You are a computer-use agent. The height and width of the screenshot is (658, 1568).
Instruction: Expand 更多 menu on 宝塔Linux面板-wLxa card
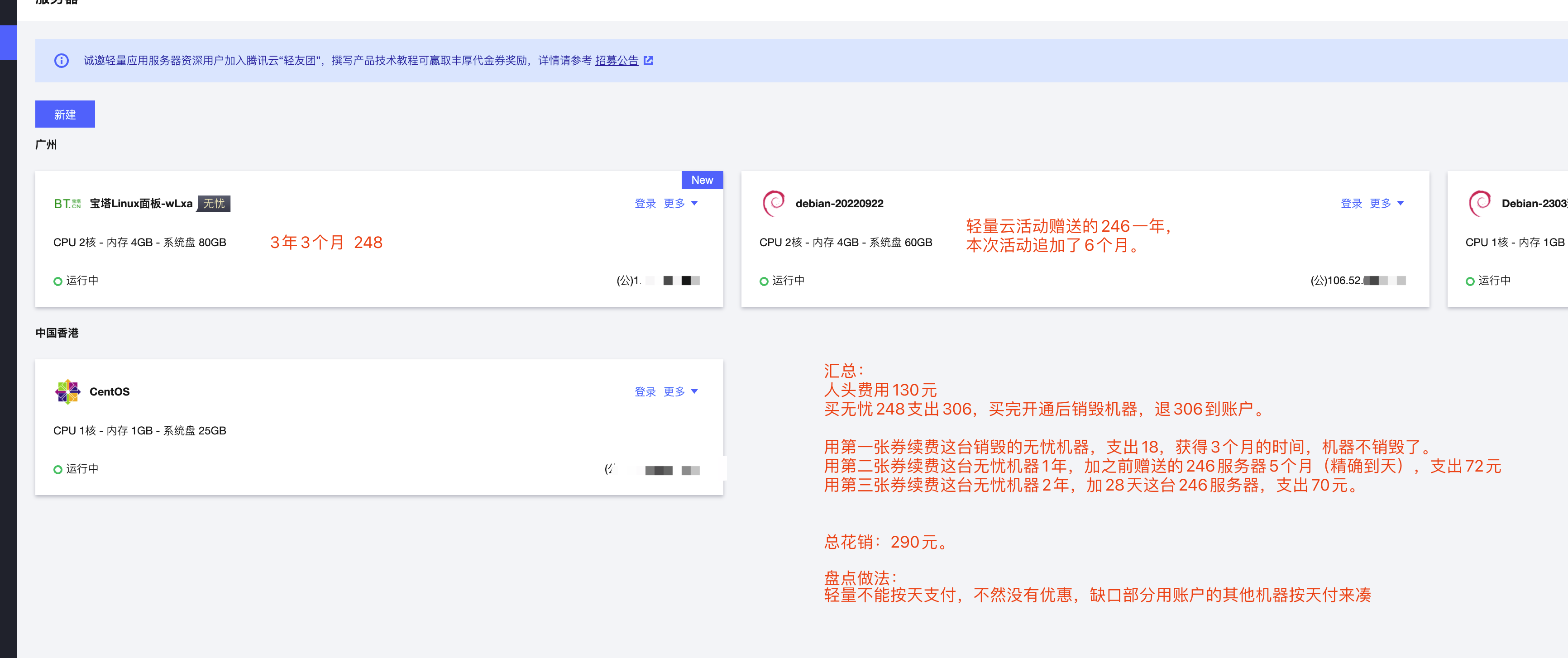[x=680, y=203]
